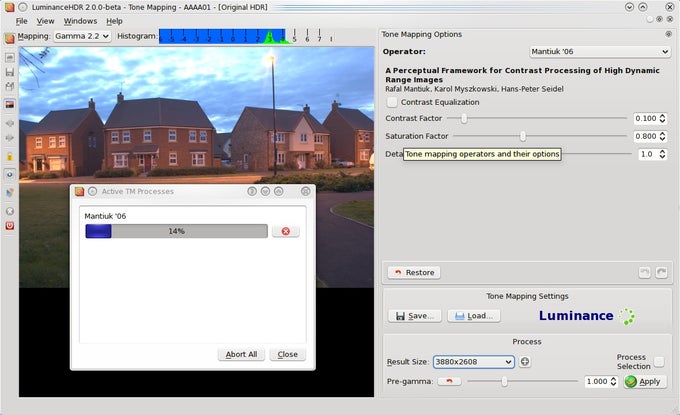Viewport: 680px width, 415px height.
Task: Open the Windows menu
Action: point(80,21)
